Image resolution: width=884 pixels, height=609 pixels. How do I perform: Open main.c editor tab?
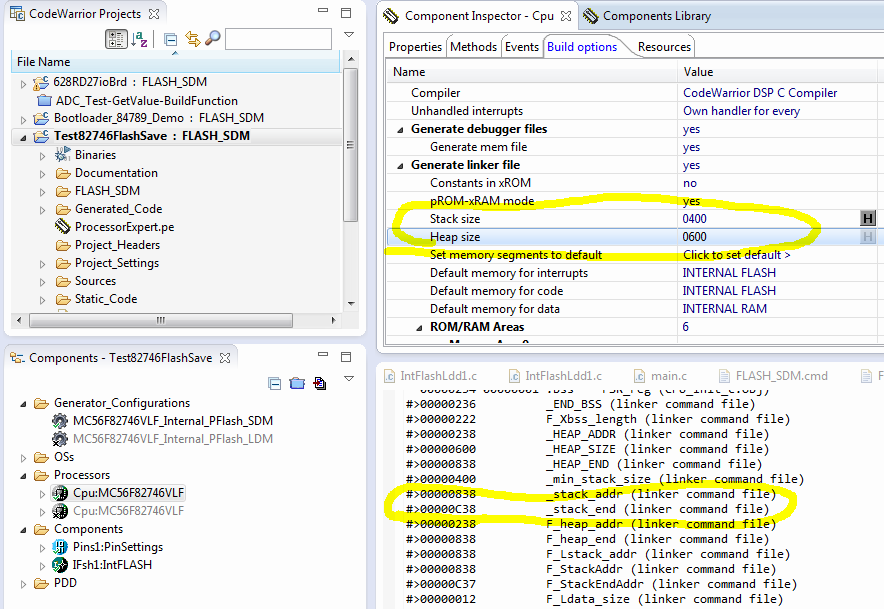point(660,376)
